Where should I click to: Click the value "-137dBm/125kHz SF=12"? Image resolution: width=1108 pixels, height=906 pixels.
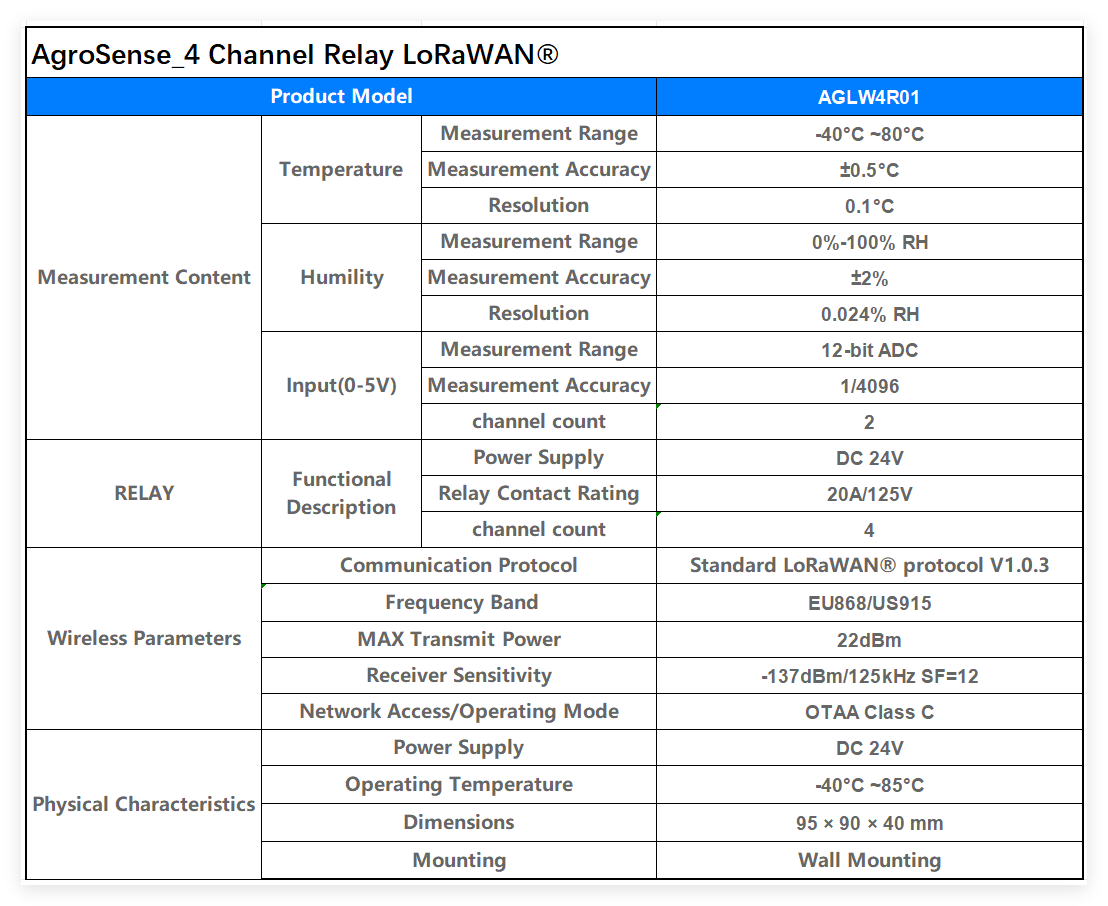tap(869, 676)
